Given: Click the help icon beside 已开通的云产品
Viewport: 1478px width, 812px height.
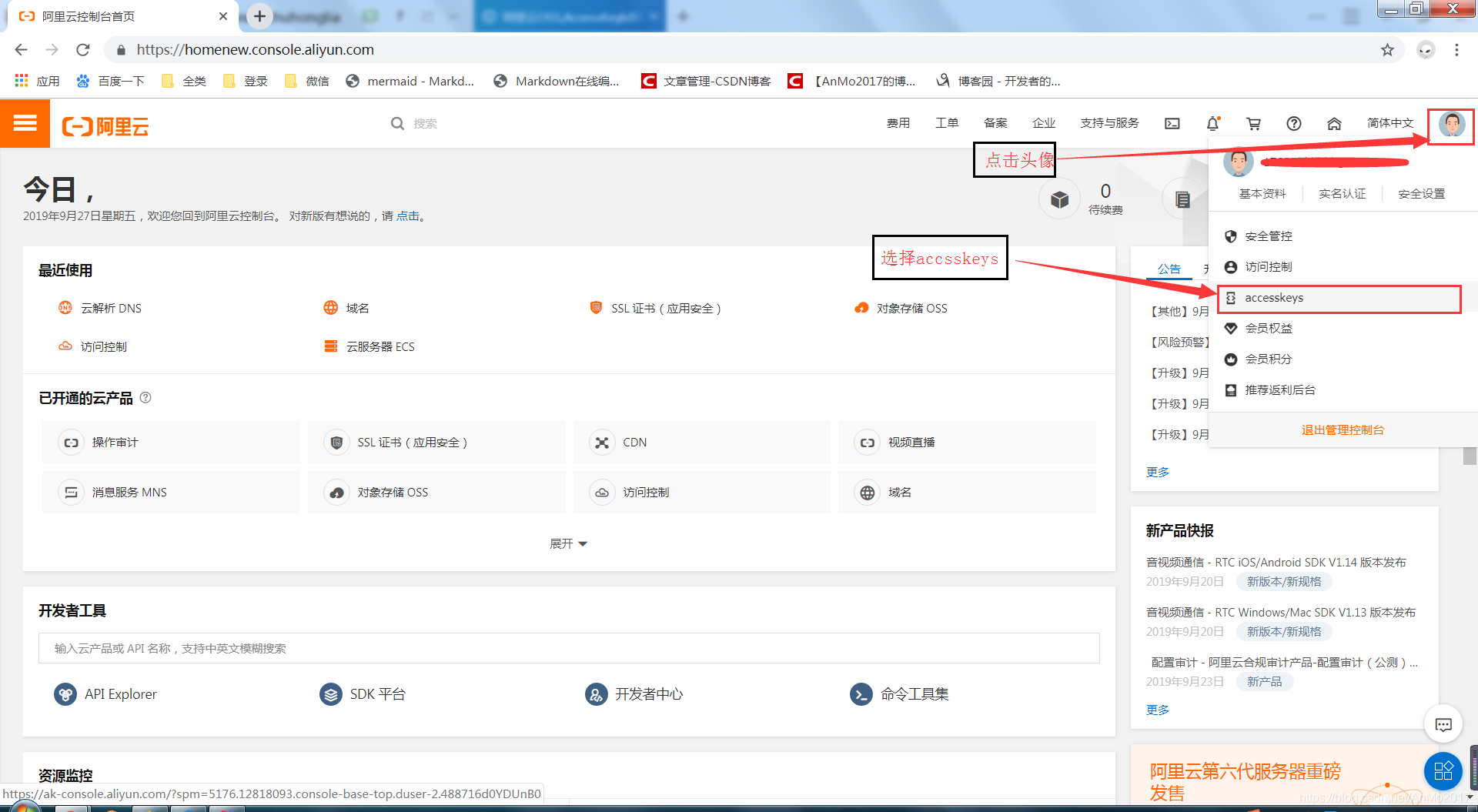Looking at the screenshot, I should coord(145,398).
